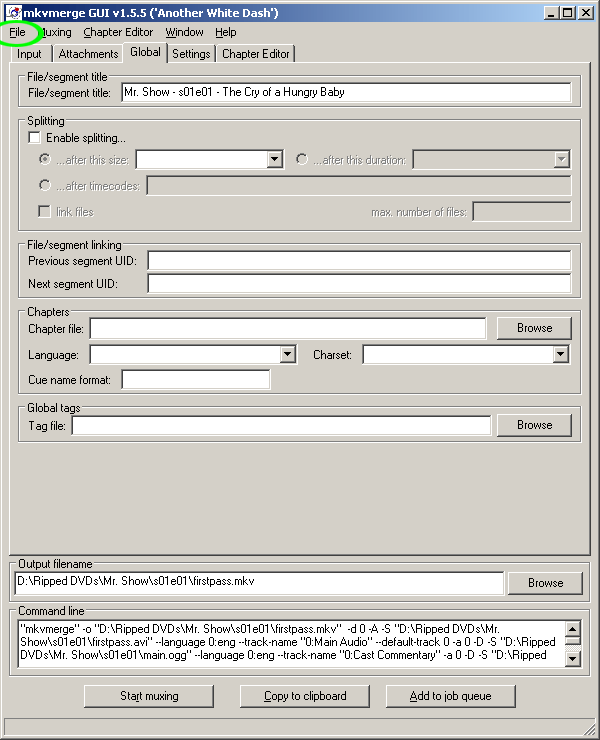Expand the Charset dropdown
600x740 pixels.
pyautogui.click(x=560, y=354)
